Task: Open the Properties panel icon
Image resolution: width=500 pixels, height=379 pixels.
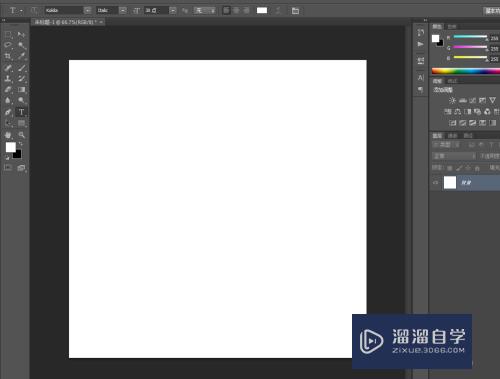Action: point(421,60)
